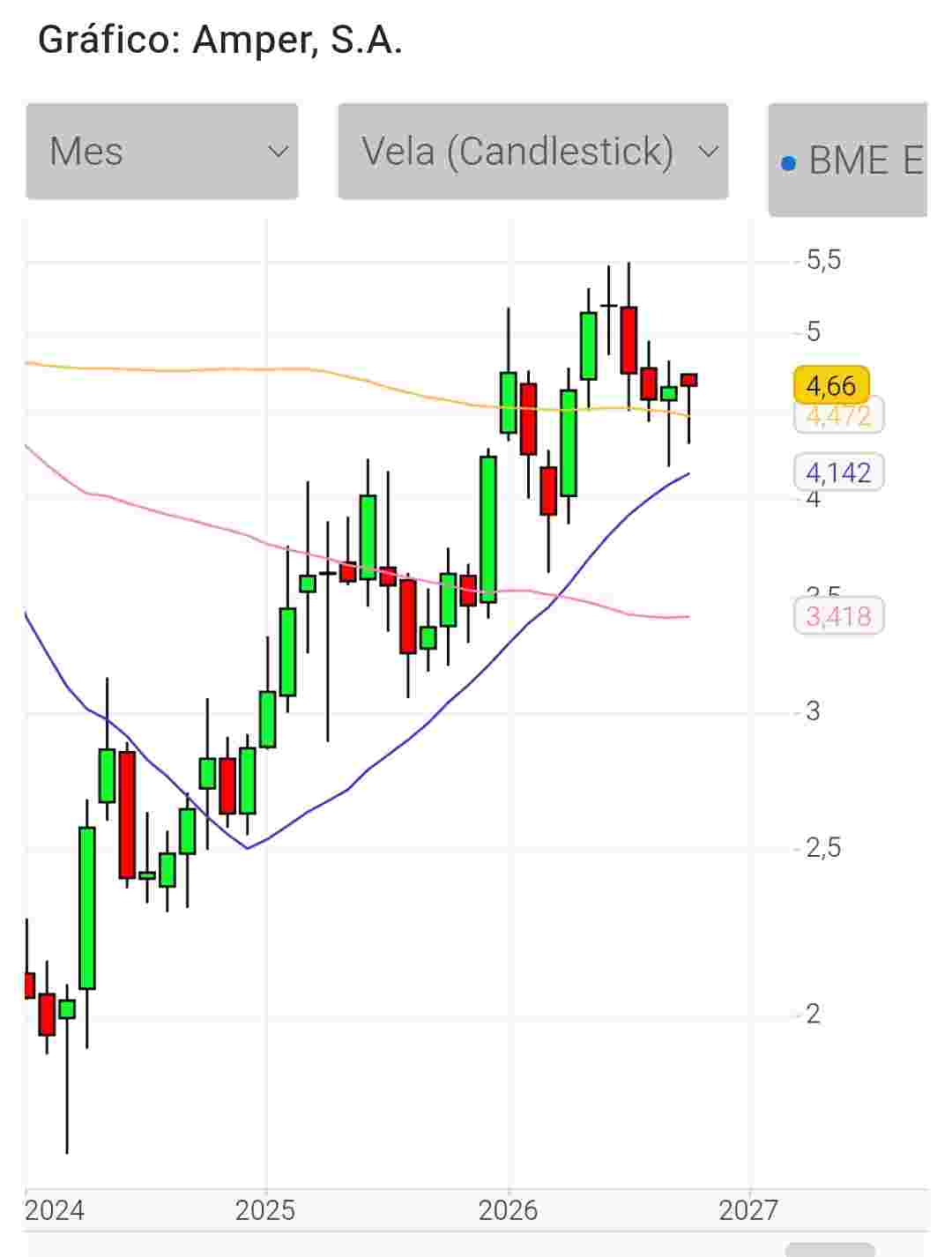Open the Vela (Candlestick) chart type dropdown

point(532,152)
